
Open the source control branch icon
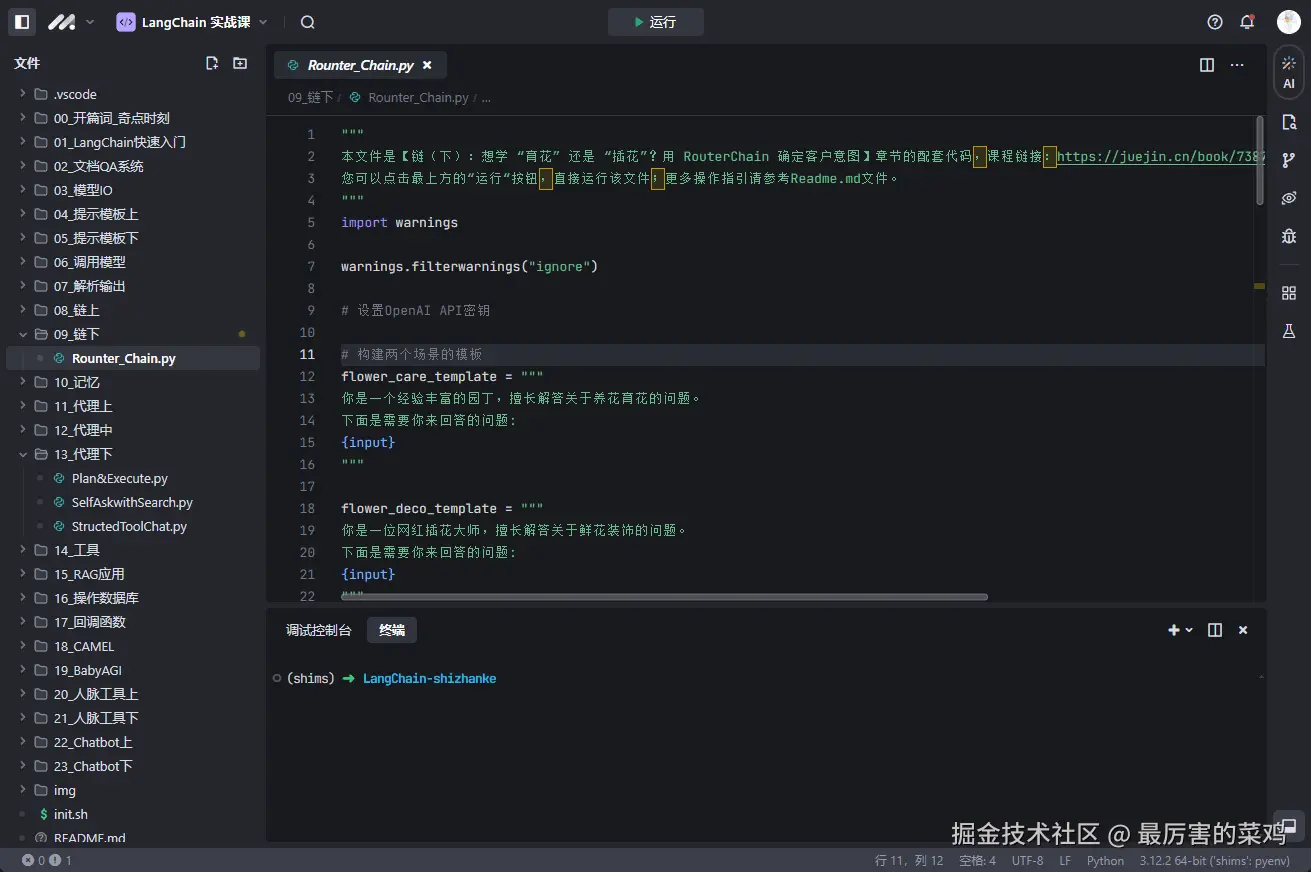point(1289,160)
